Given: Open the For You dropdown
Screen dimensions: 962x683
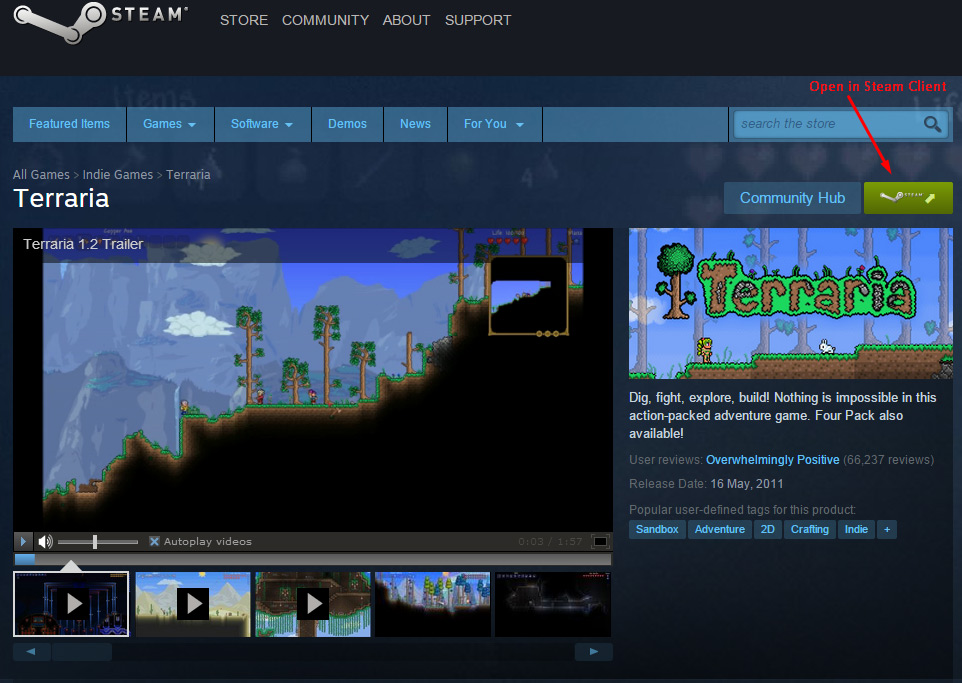Looking at the screenshot, I should [492, 124].
